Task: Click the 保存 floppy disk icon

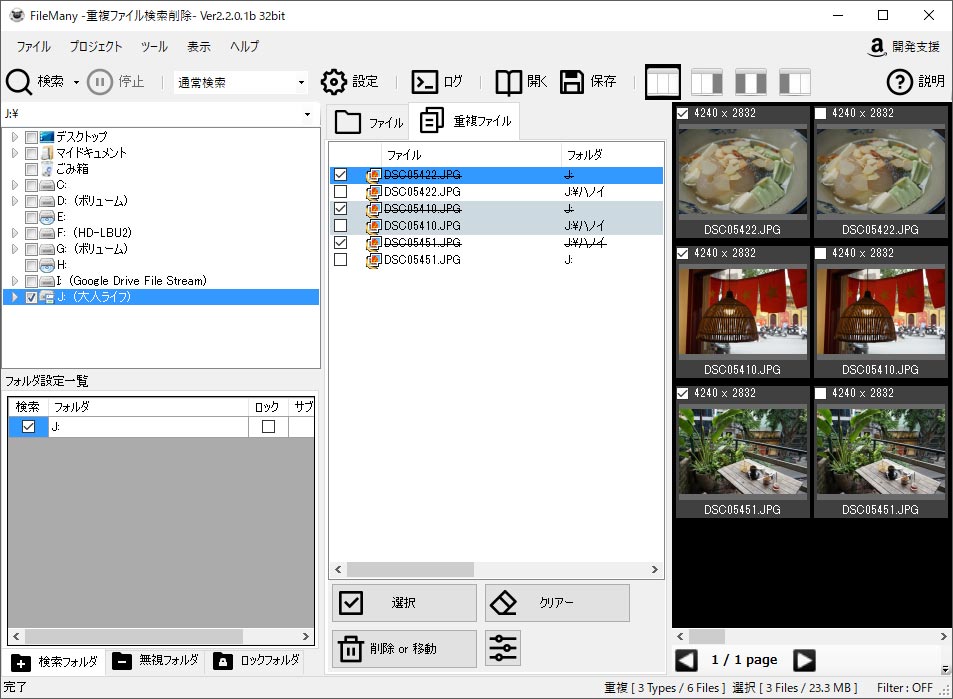Action: (x=571, y=82)
